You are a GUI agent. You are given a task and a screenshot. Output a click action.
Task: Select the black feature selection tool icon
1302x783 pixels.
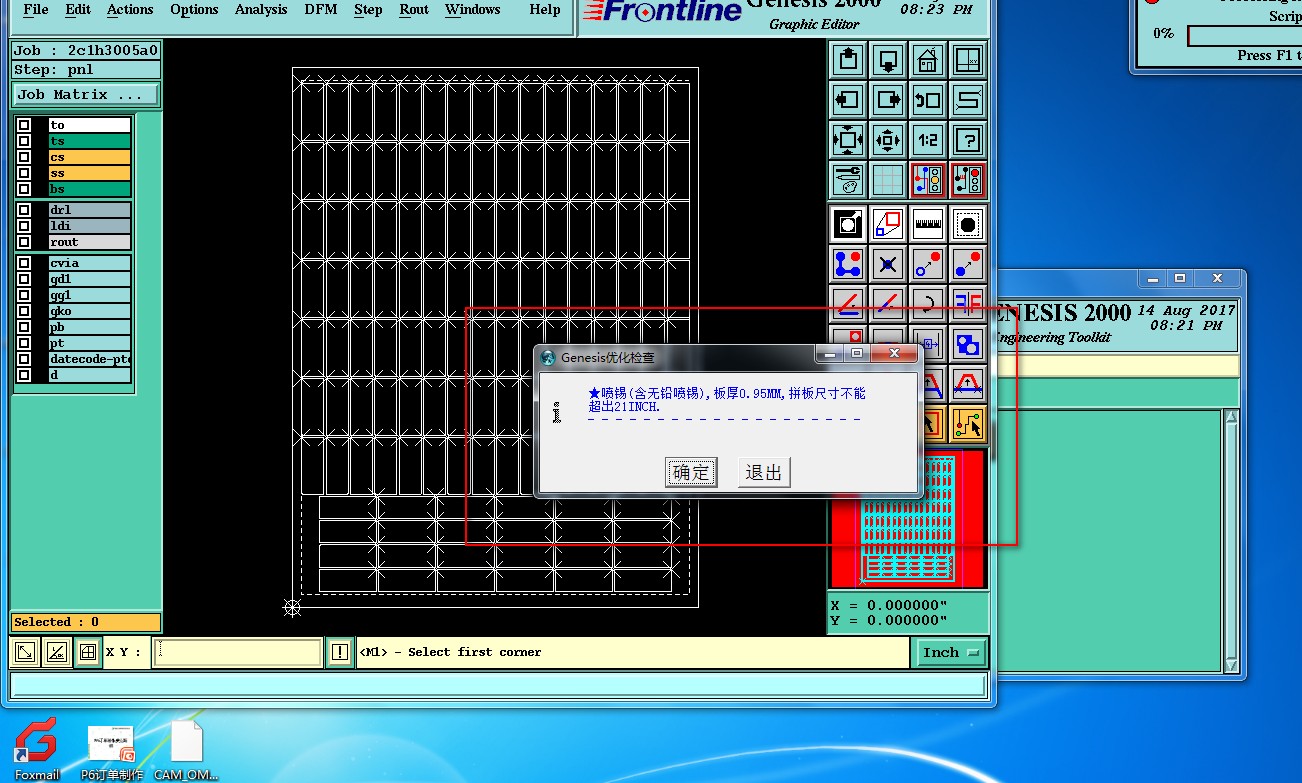pyautogui.click(x=848, y=224)
